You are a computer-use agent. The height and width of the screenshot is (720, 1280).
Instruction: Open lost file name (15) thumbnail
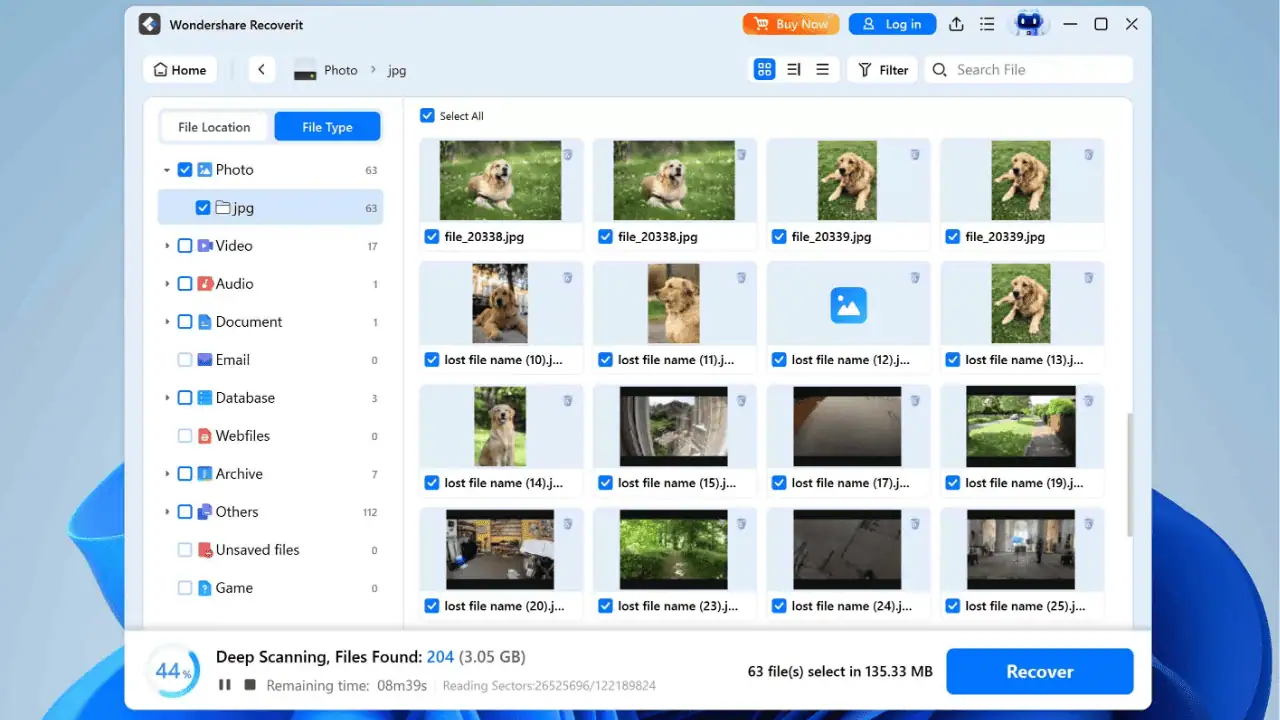674,427
